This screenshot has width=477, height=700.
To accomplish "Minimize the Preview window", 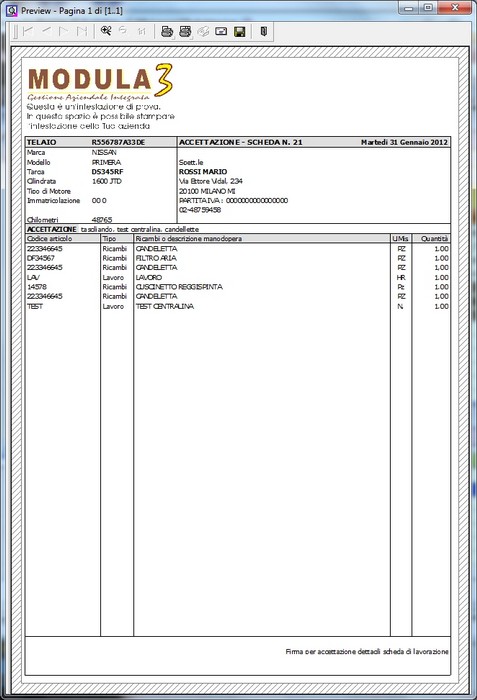I will [x=408, y=8].
